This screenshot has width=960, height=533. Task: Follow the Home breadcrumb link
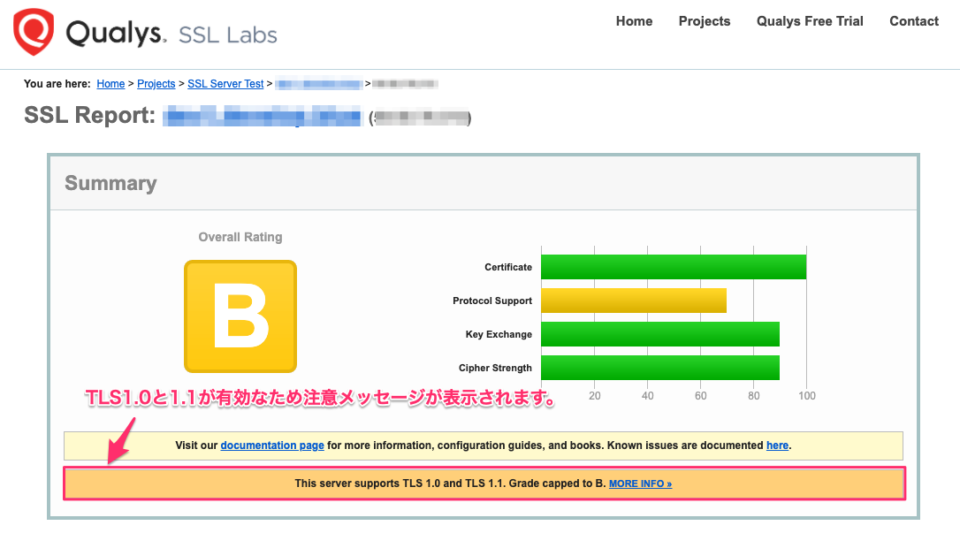[x=110, y=84]
